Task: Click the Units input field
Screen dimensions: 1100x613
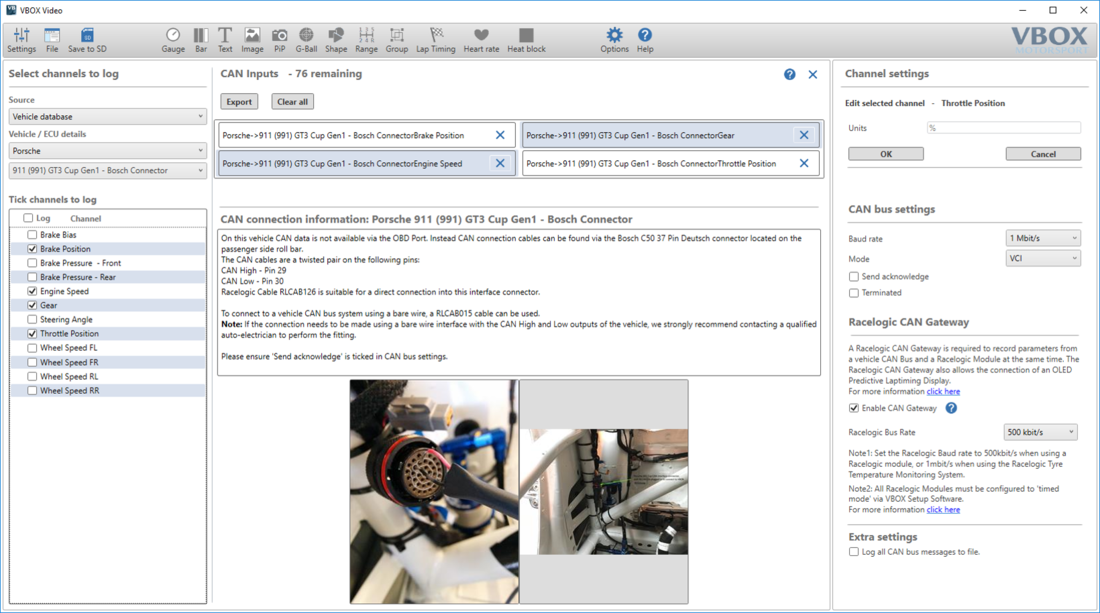Action: 1004,128
